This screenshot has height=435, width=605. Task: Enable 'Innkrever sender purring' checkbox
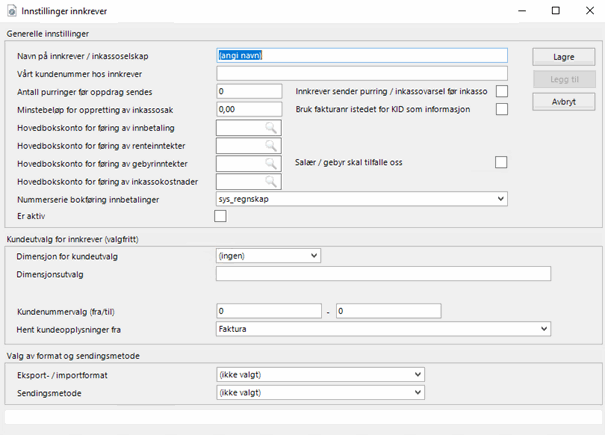tap(502, 92)
